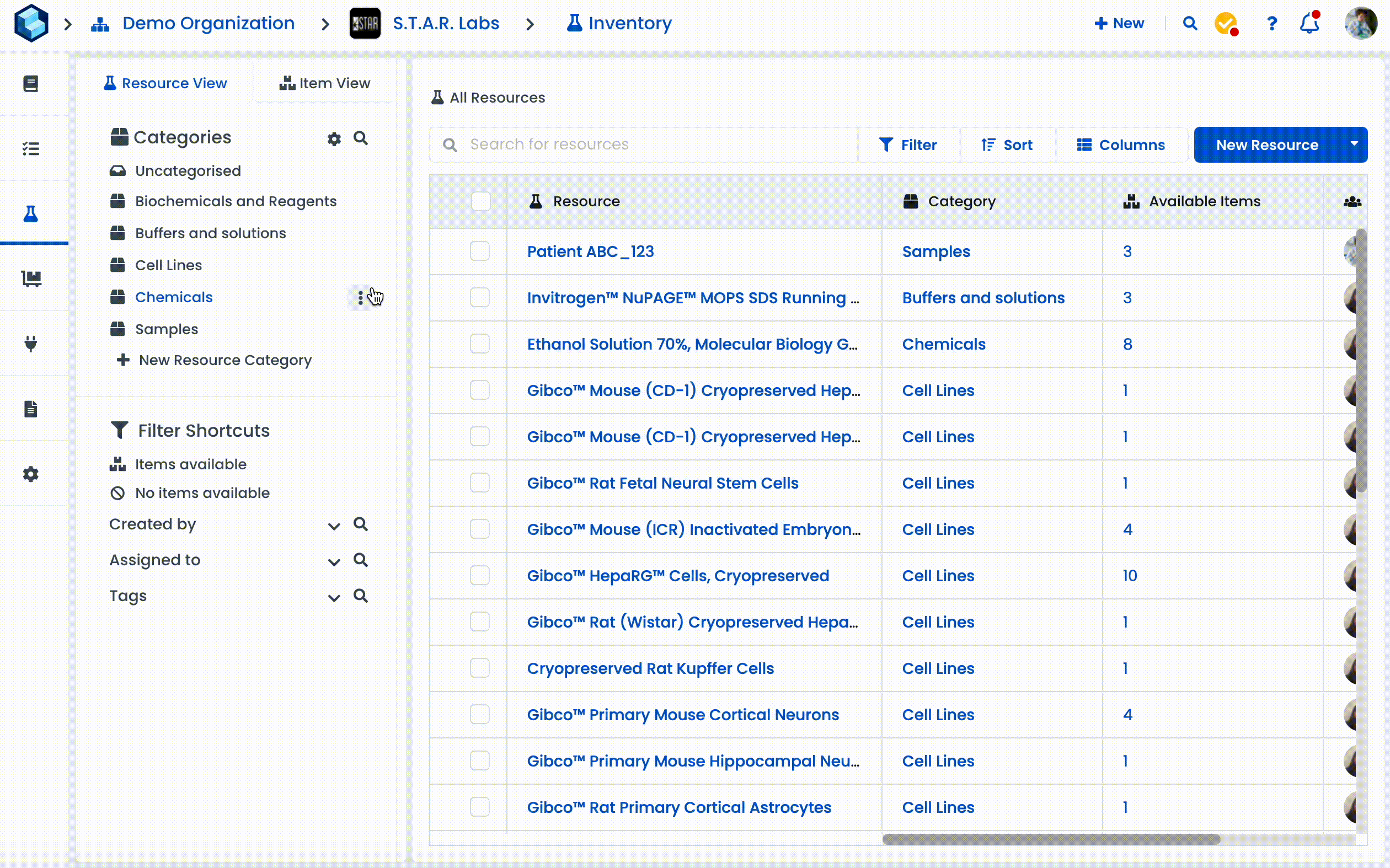Open the Ethanol Solution 70% resource link
The image size is (1390, 868).
point(692,344)
